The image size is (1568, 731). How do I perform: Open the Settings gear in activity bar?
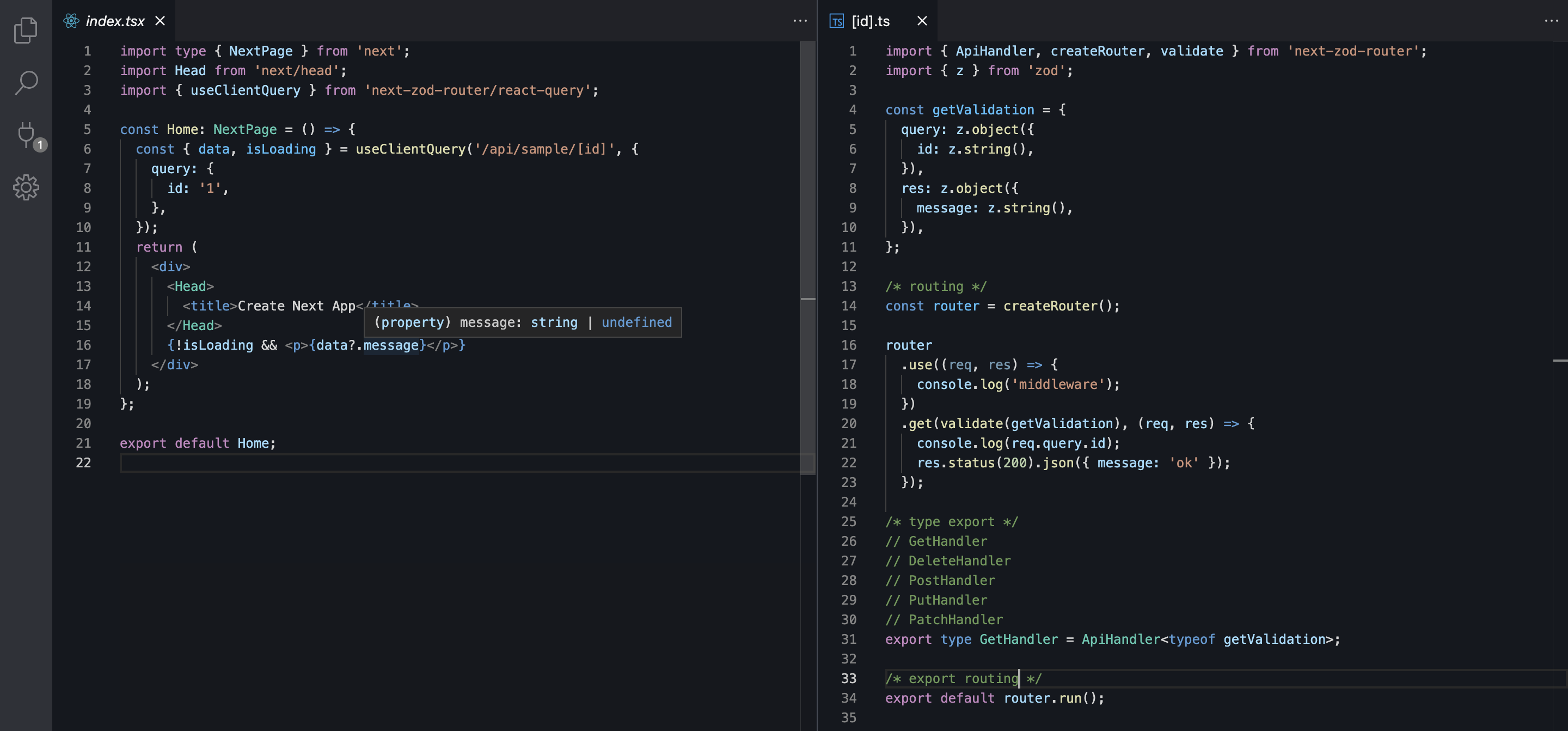(26, 187)
